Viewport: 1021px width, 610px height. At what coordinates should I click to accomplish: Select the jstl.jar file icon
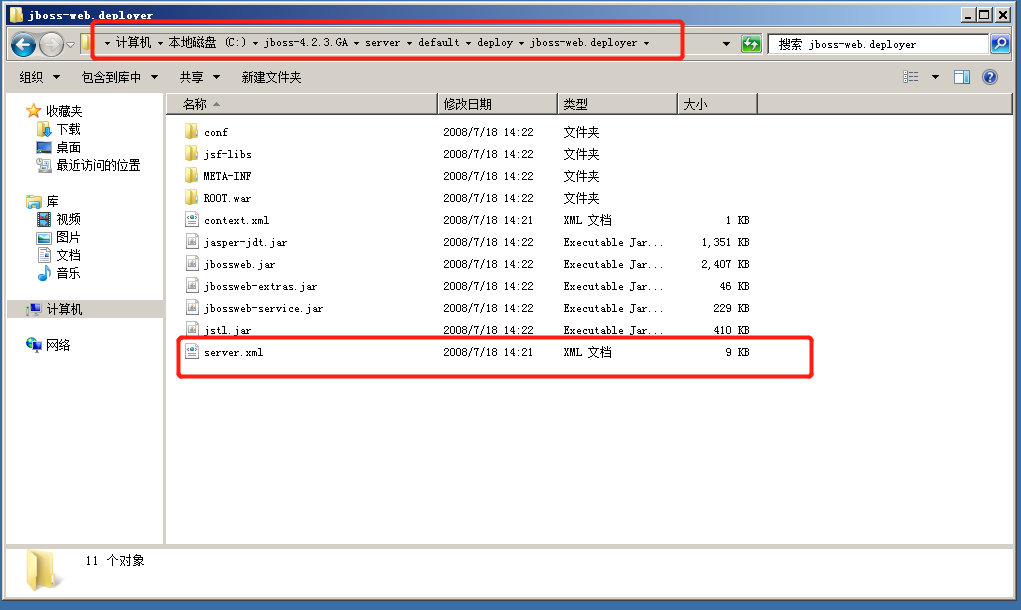191,329
